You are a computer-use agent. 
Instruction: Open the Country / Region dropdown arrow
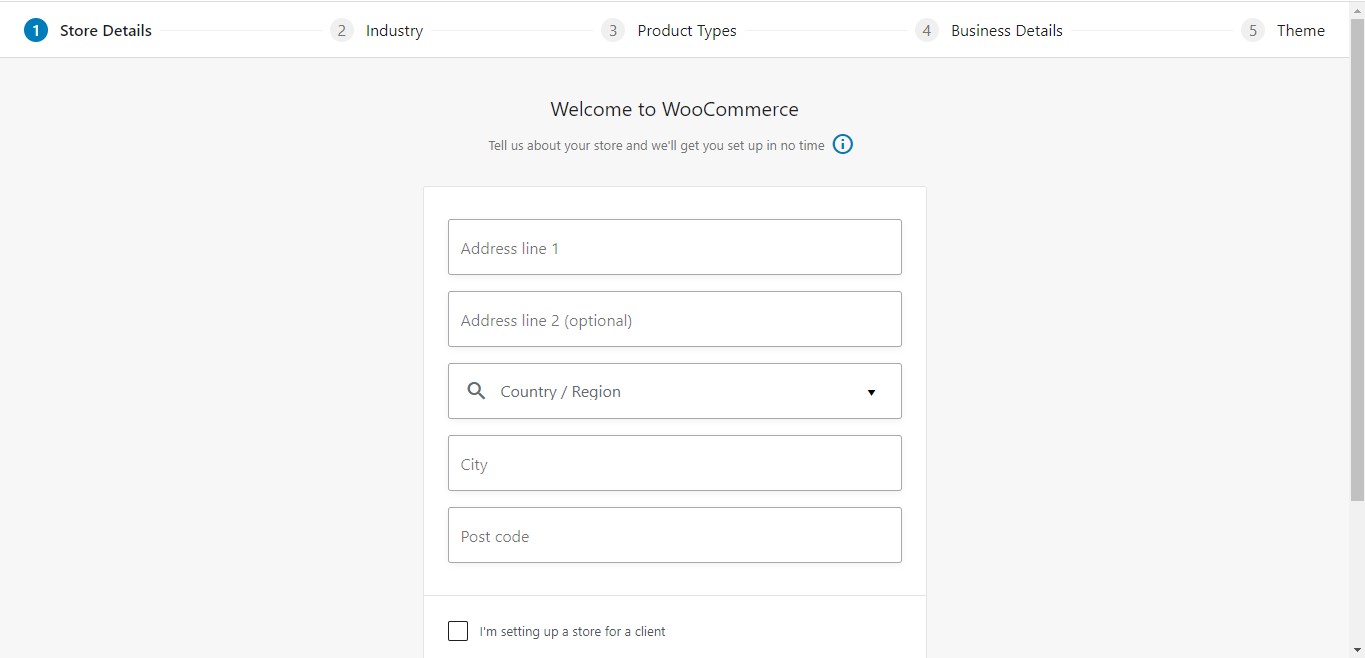pyautogui.click(x=871, y=392)
